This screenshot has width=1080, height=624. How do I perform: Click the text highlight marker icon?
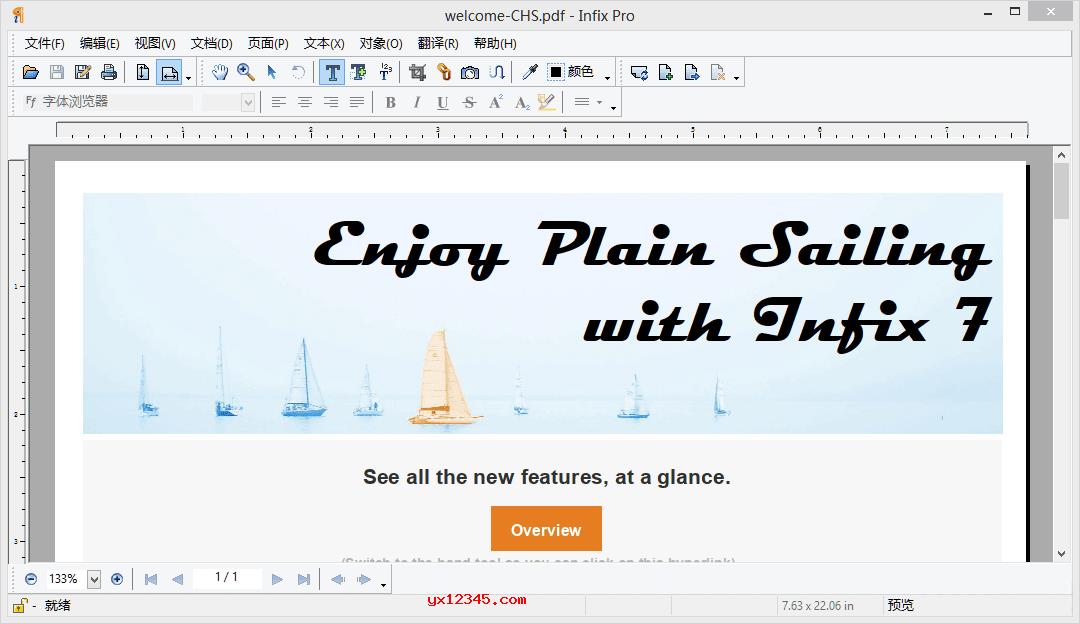pyautogui.click(x=547, y=103)
